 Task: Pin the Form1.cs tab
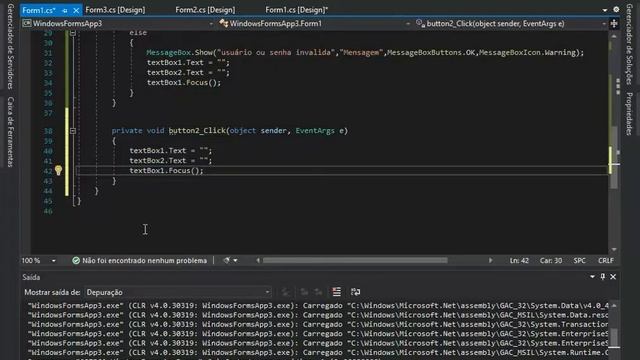pyautogui.click(x=65, y=10)
